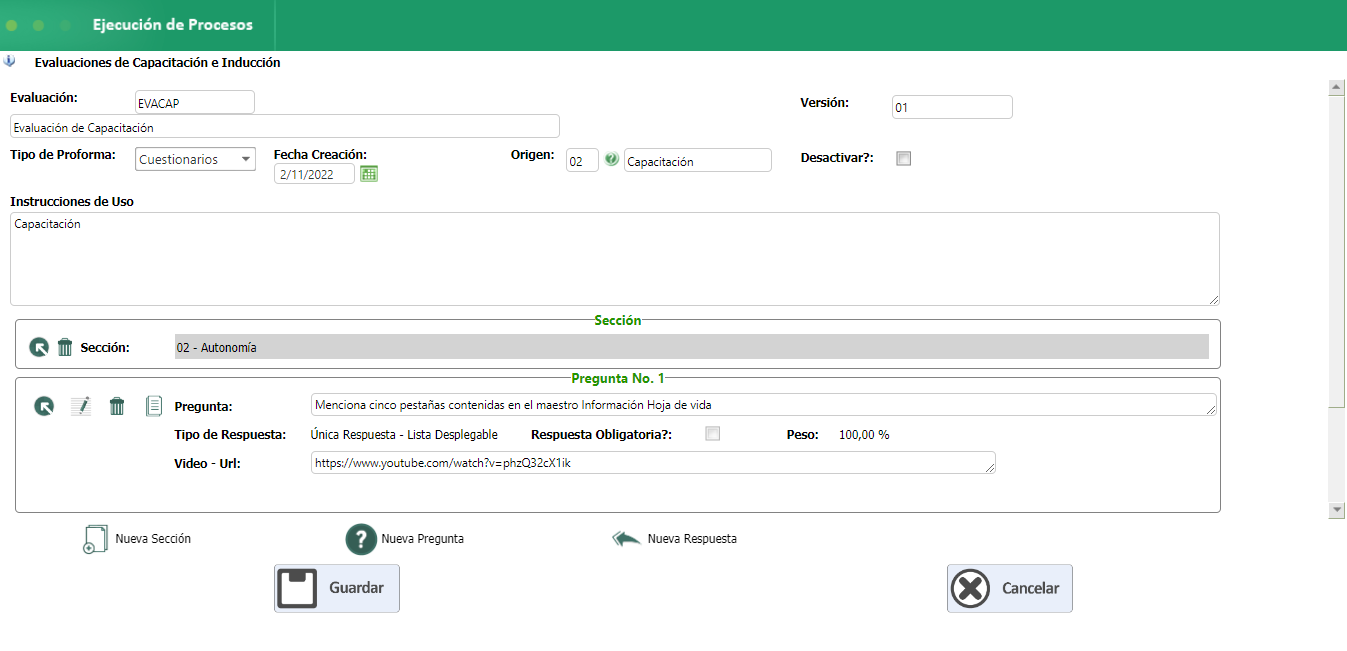Click the Evaluaciones de Capacitación e Inducción title

pyautogui.click(x=157, y=62)
